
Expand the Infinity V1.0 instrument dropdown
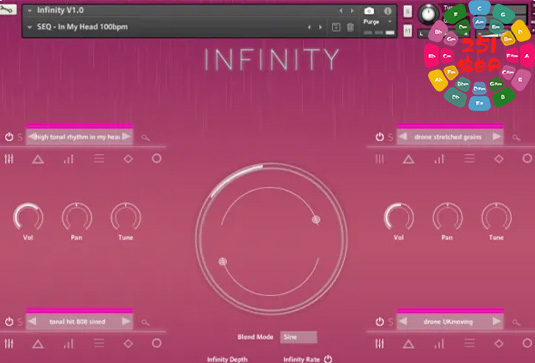(x=30, y=11)
